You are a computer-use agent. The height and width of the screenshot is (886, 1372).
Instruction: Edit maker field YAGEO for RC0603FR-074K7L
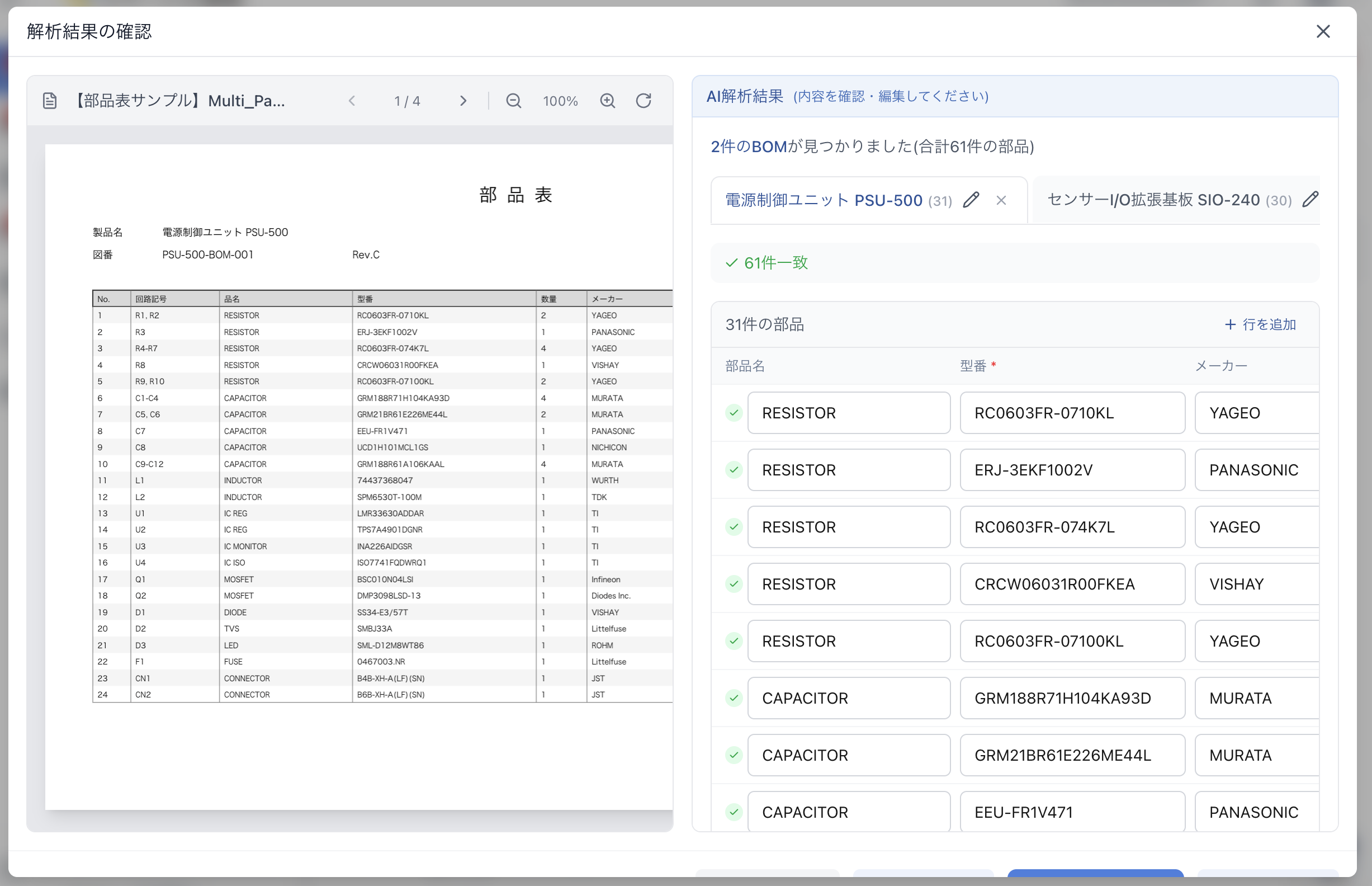[x=1257, y=526]
